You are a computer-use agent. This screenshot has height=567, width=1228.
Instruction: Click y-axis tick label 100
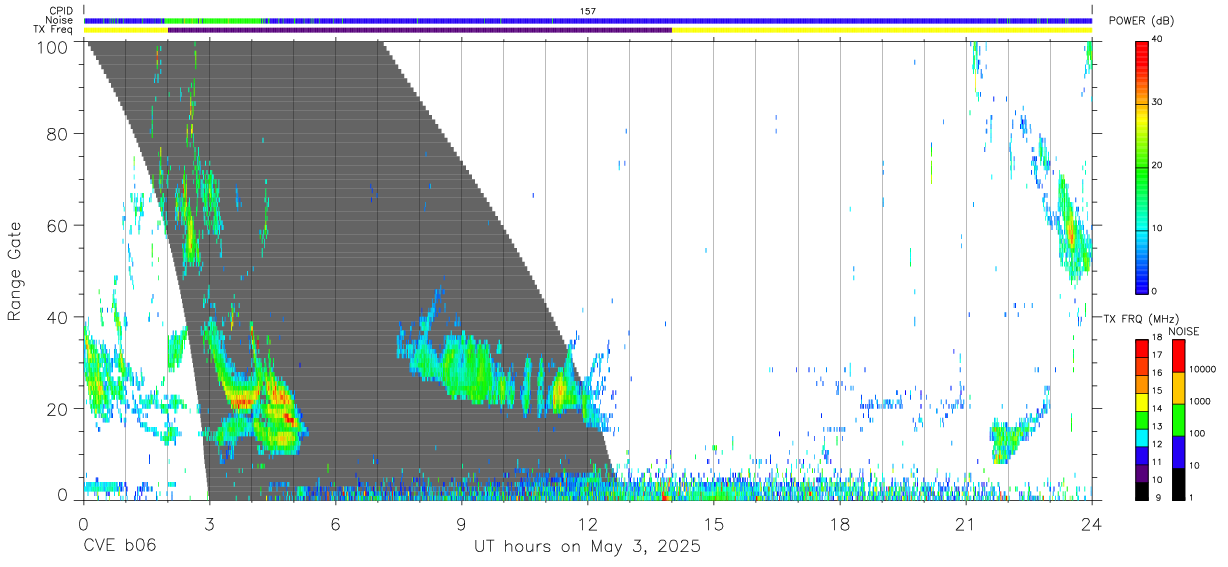[x=52, y=46]
